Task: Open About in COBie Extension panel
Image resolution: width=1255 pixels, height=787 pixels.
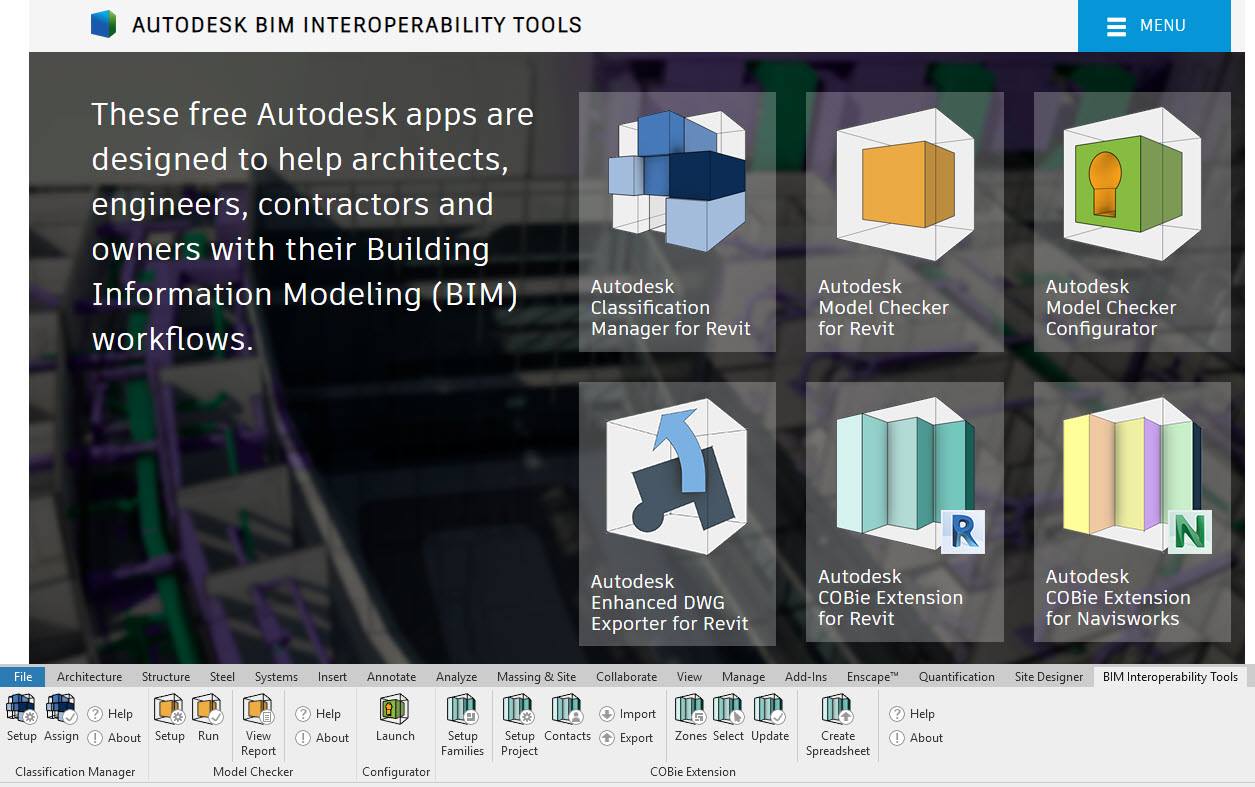Action: 916,738
